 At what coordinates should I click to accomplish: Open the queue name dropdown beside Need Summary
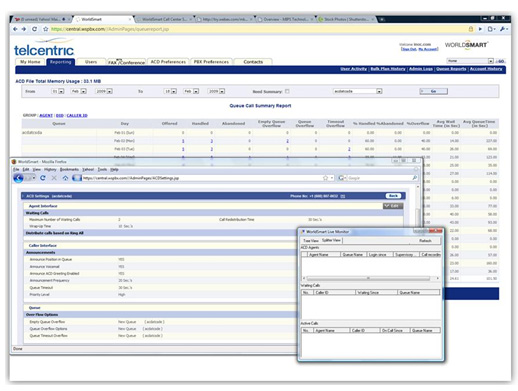[x=357, y=91]
